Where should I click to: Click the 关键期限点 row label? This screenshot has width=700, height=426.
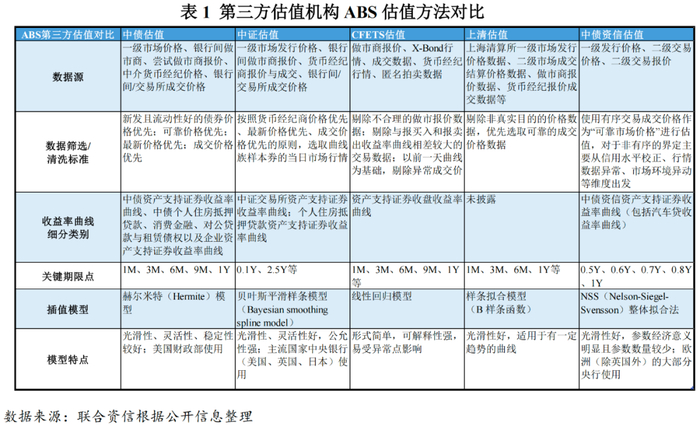pos(68,276)
